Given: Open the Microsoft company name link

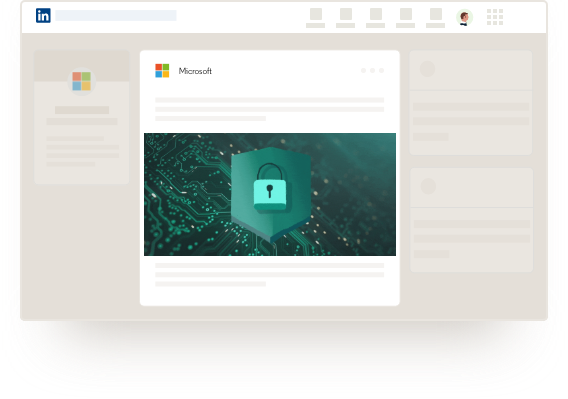Looking at the screenshot, I should click(x=195, y=71).
